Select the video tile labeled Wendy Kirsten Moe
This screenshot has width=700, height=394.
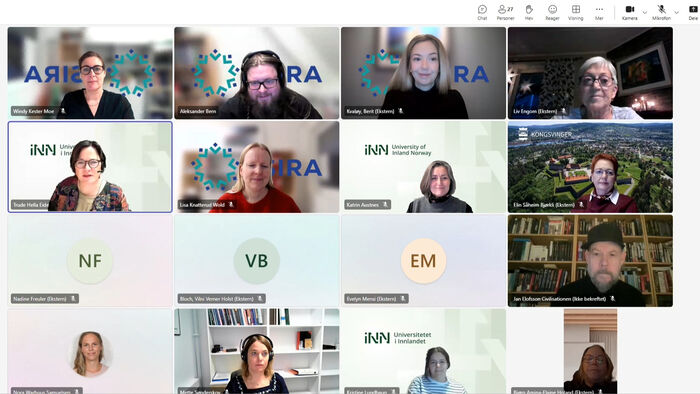90,73
